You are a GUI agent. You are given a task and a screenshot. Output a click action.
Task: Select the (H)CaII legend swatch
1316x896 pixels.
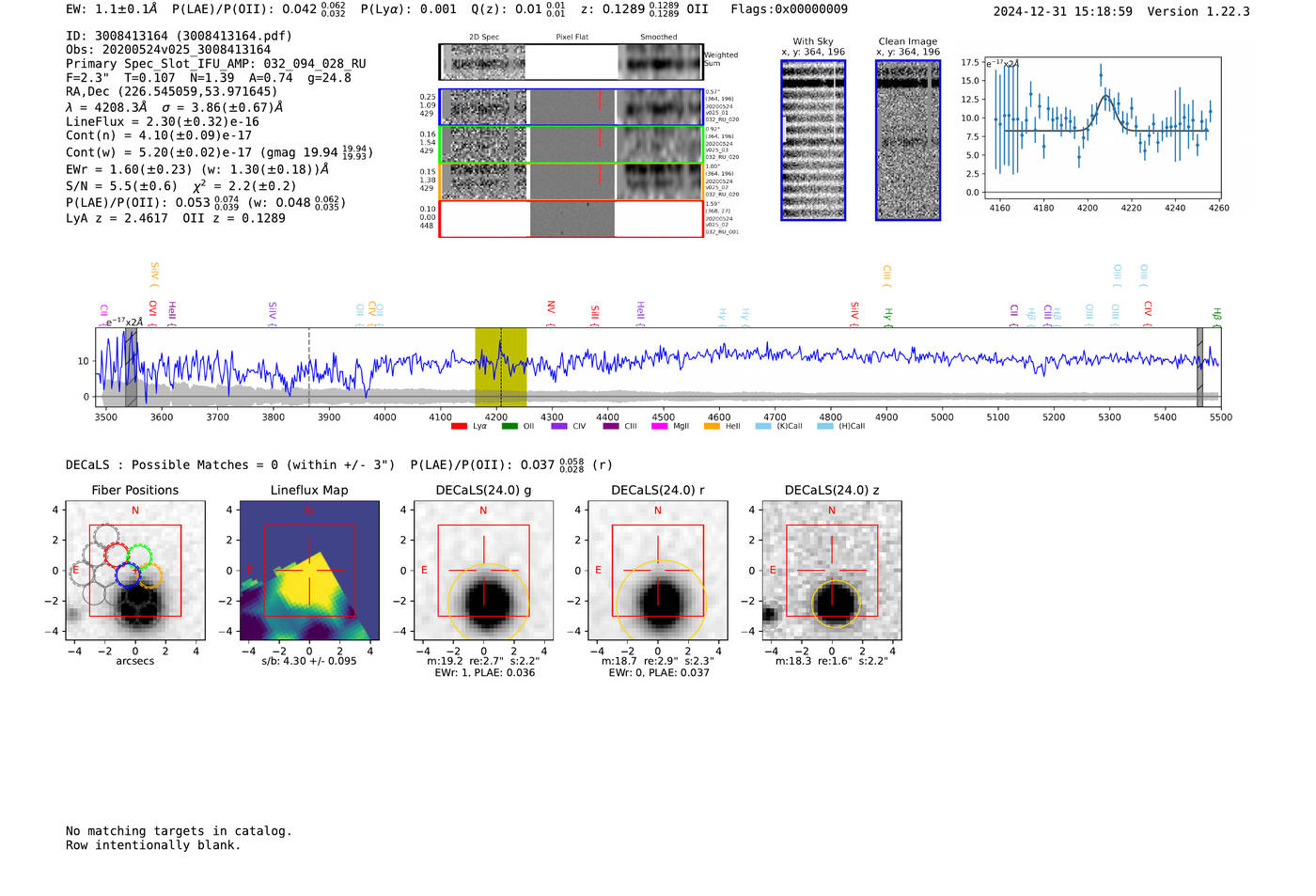tap(825, 427)
